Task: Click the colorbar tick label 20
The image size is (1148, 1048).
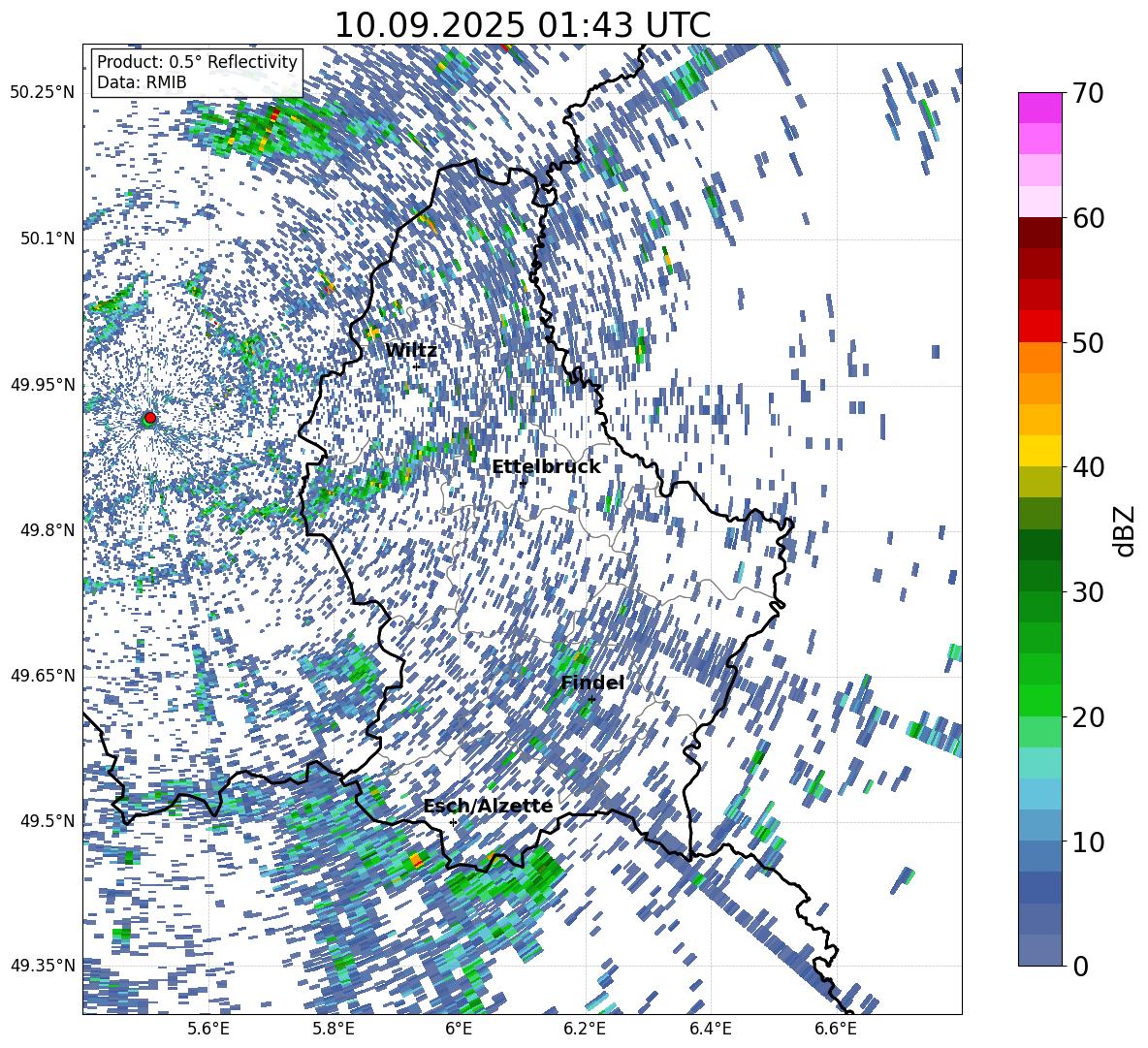Action: [x=1088, y=717]
